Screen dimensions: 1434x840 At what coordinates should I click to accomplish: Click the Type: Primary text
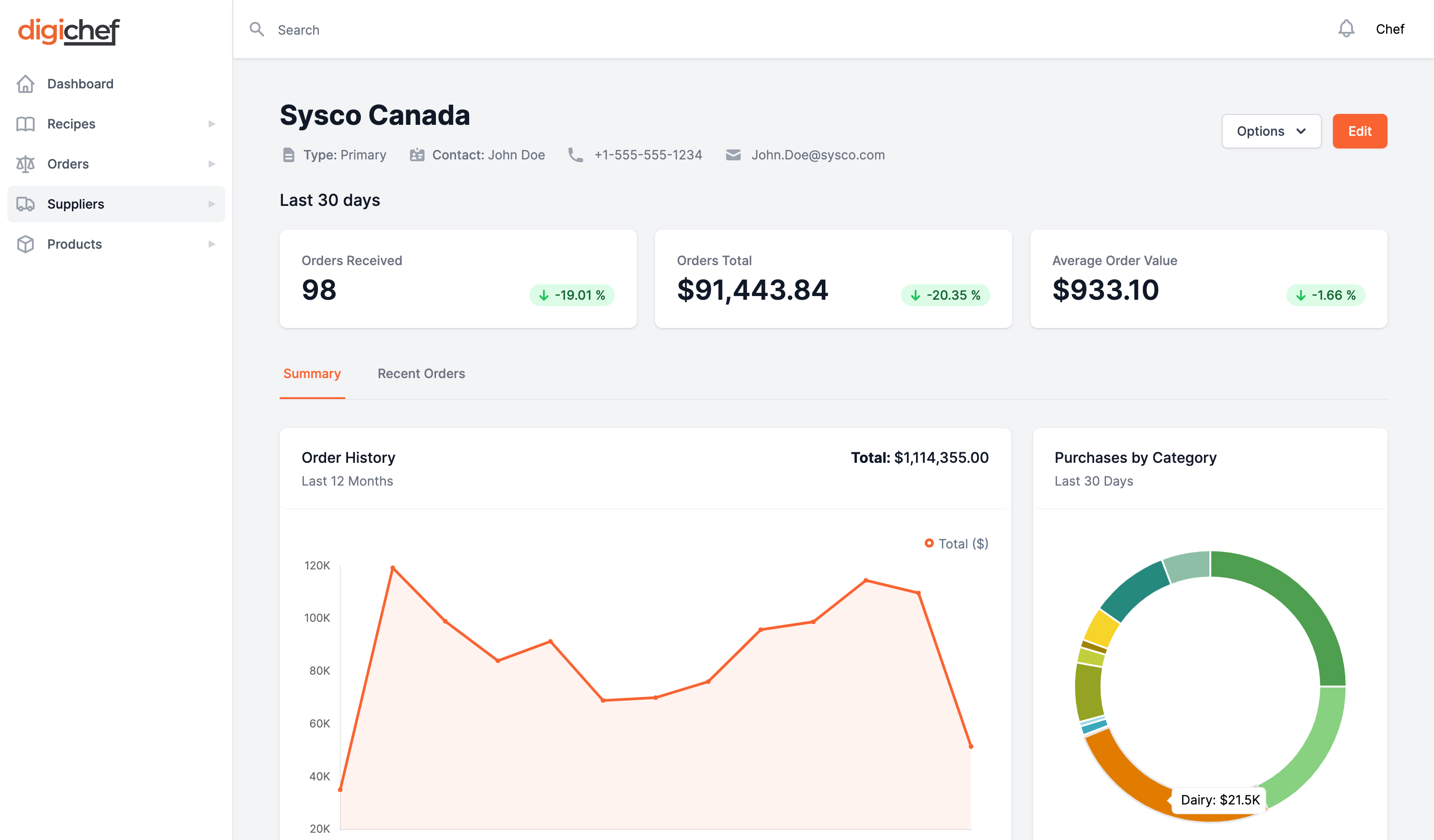click(x=344, y=155)
